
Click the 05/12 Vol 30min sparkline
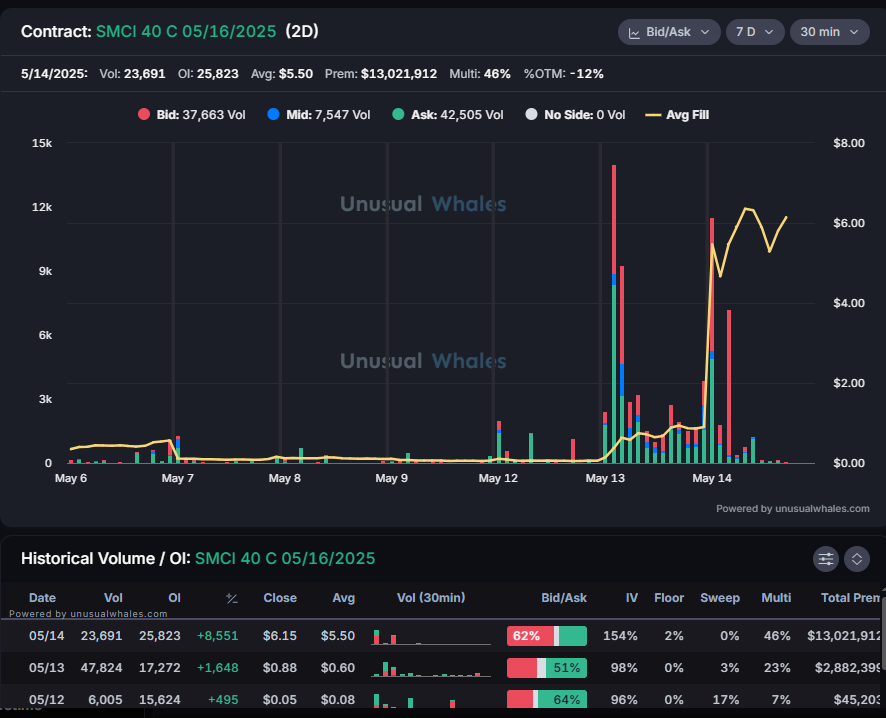coord(431,700)
